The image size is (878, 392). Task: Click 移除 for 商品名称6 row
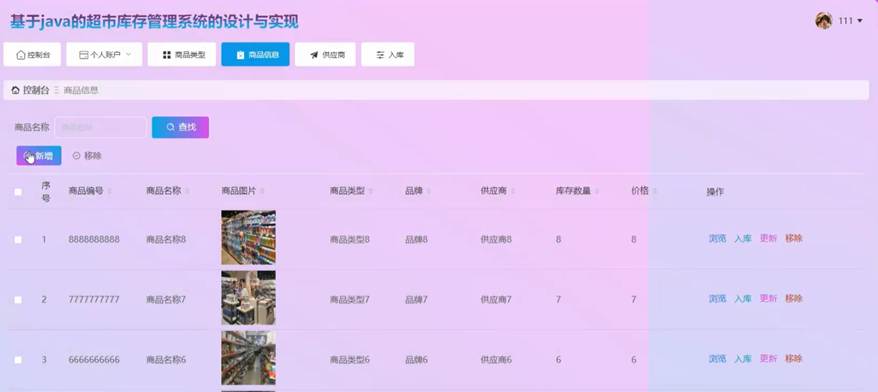tap(793, 358)
